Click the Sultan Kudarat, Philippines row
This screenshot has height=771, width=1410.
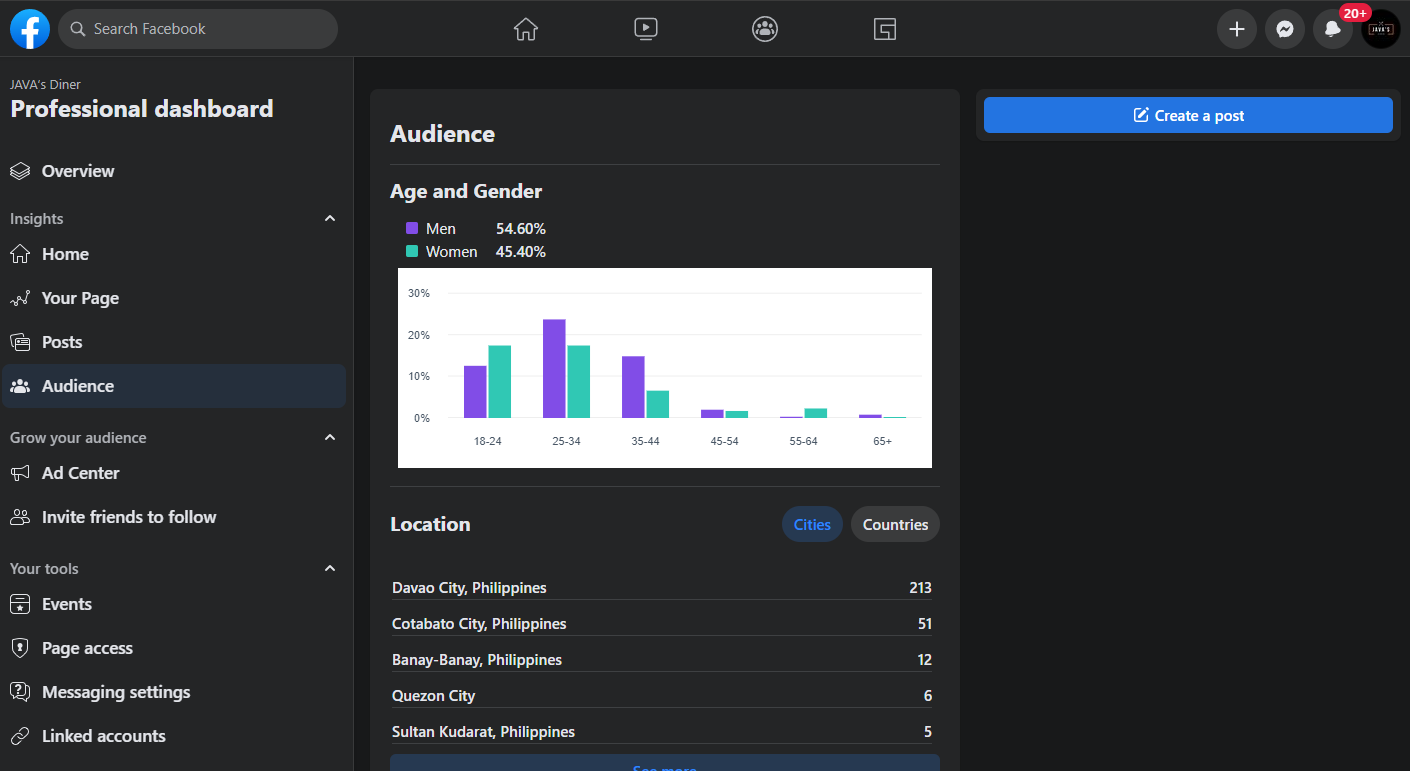[662, 732]
